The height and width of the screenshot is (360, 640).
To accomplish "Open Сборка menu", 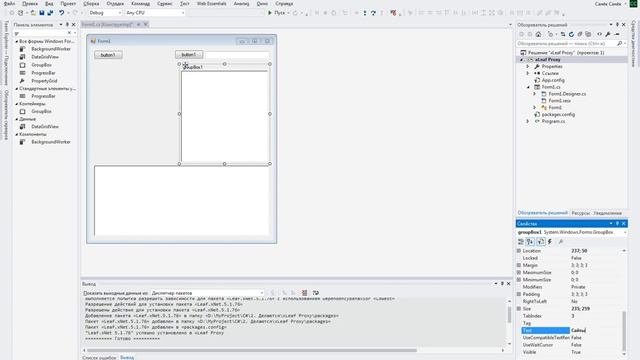I will pyautogui.click(x=91, y=4).
